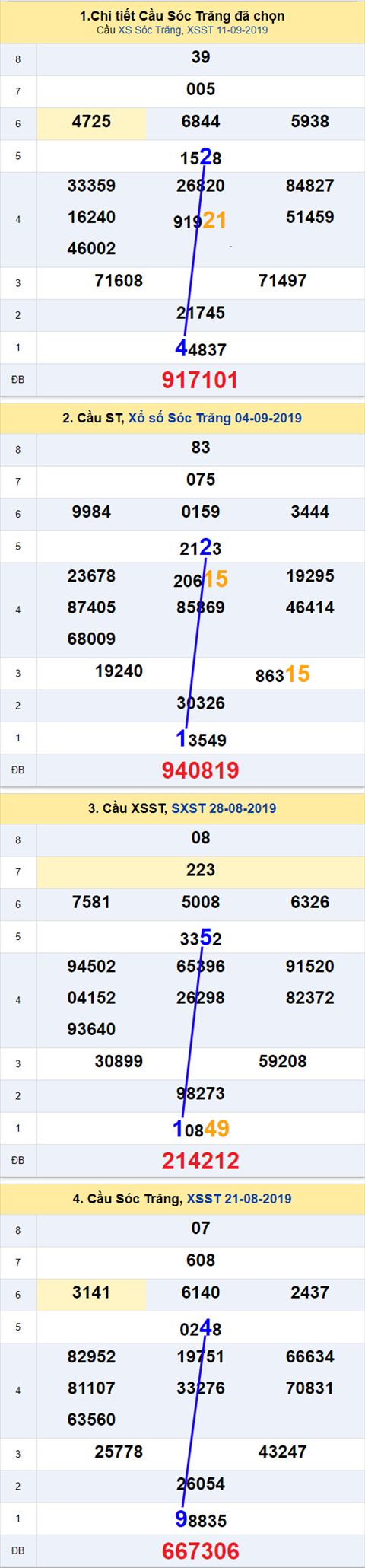Click the number 26054
The height and width of the screenshot is (1568, 365).
[x=201, y=1484]
